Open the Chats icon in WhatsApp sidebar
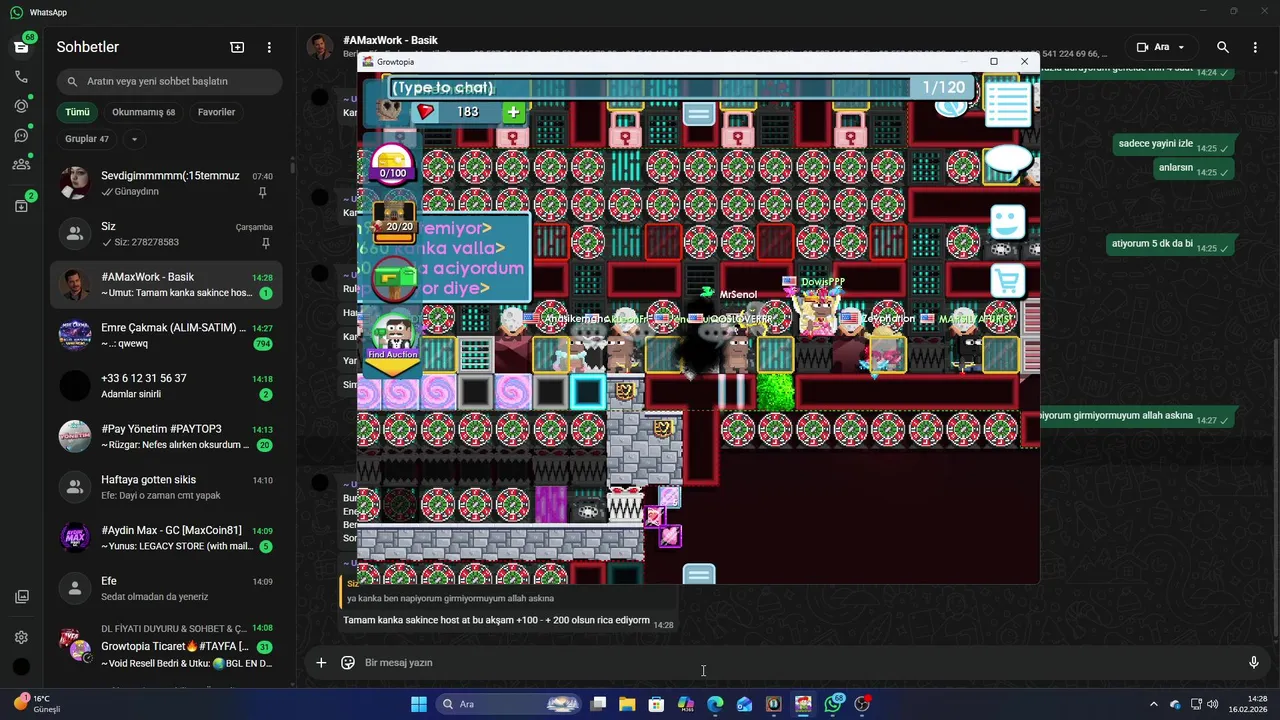The image size is (1280, 720). 21,47
